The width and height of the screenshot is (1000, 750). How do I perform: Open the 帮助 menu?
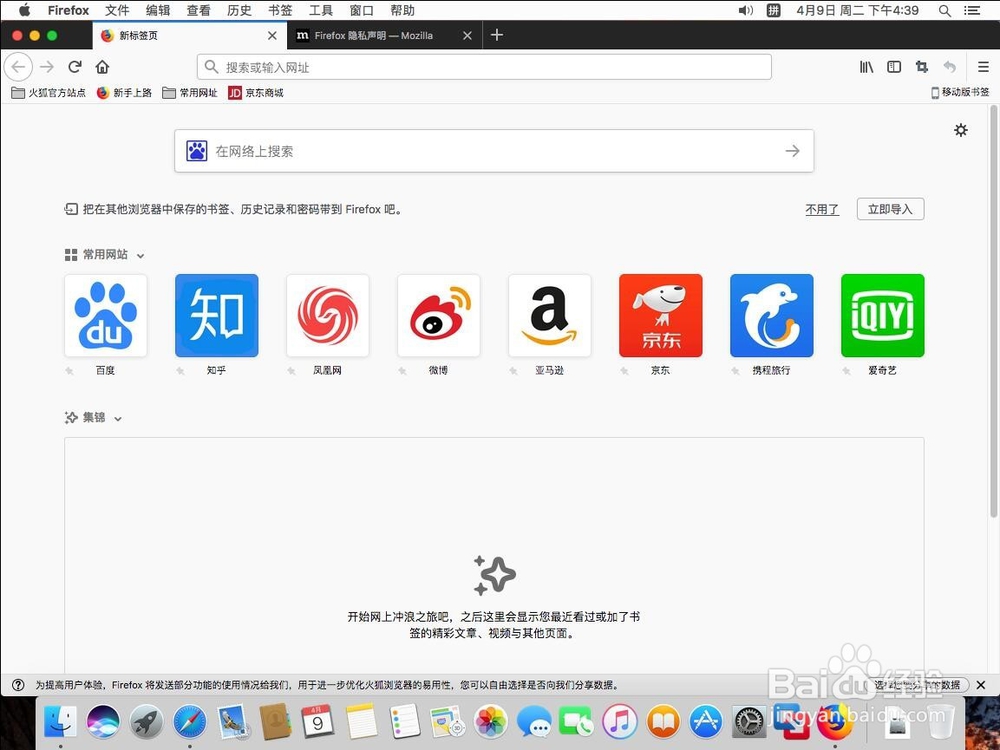pos(402,10)
